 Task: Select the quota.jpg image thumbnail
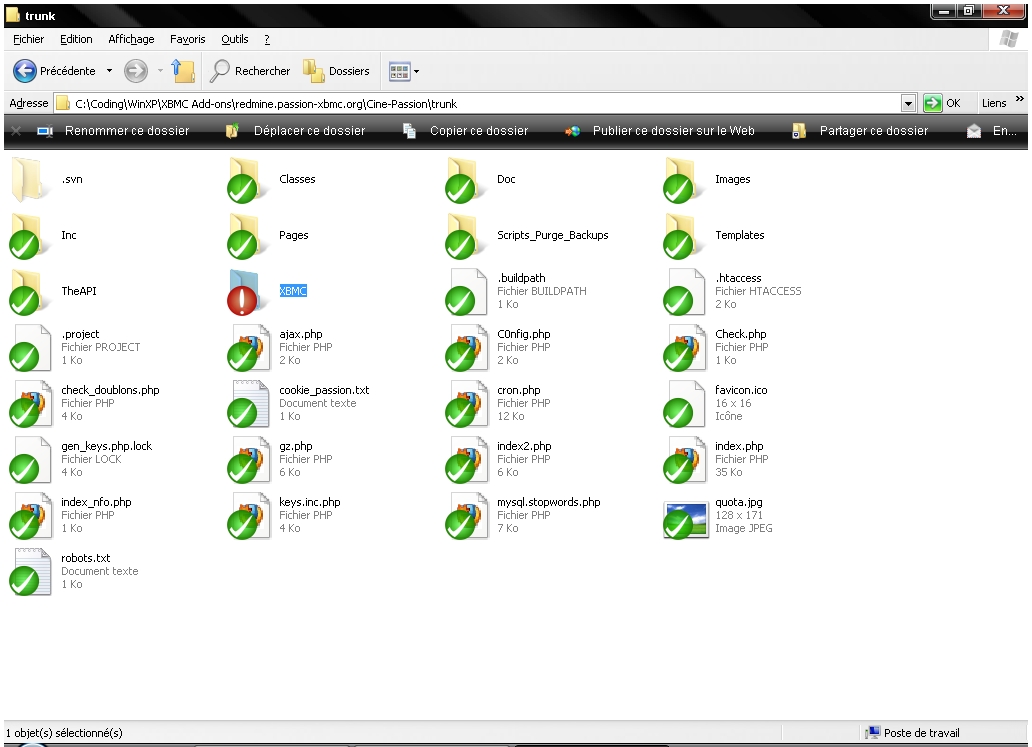pyautogui.click(x=686, y=520)
